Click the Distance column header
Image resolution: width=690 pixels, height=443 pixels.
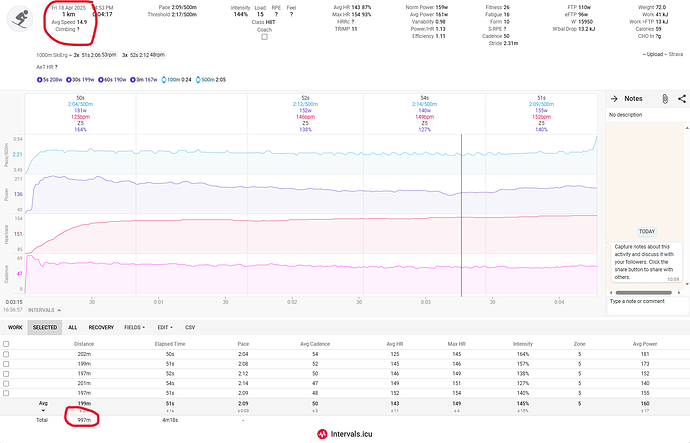click(x=84, y=344)
